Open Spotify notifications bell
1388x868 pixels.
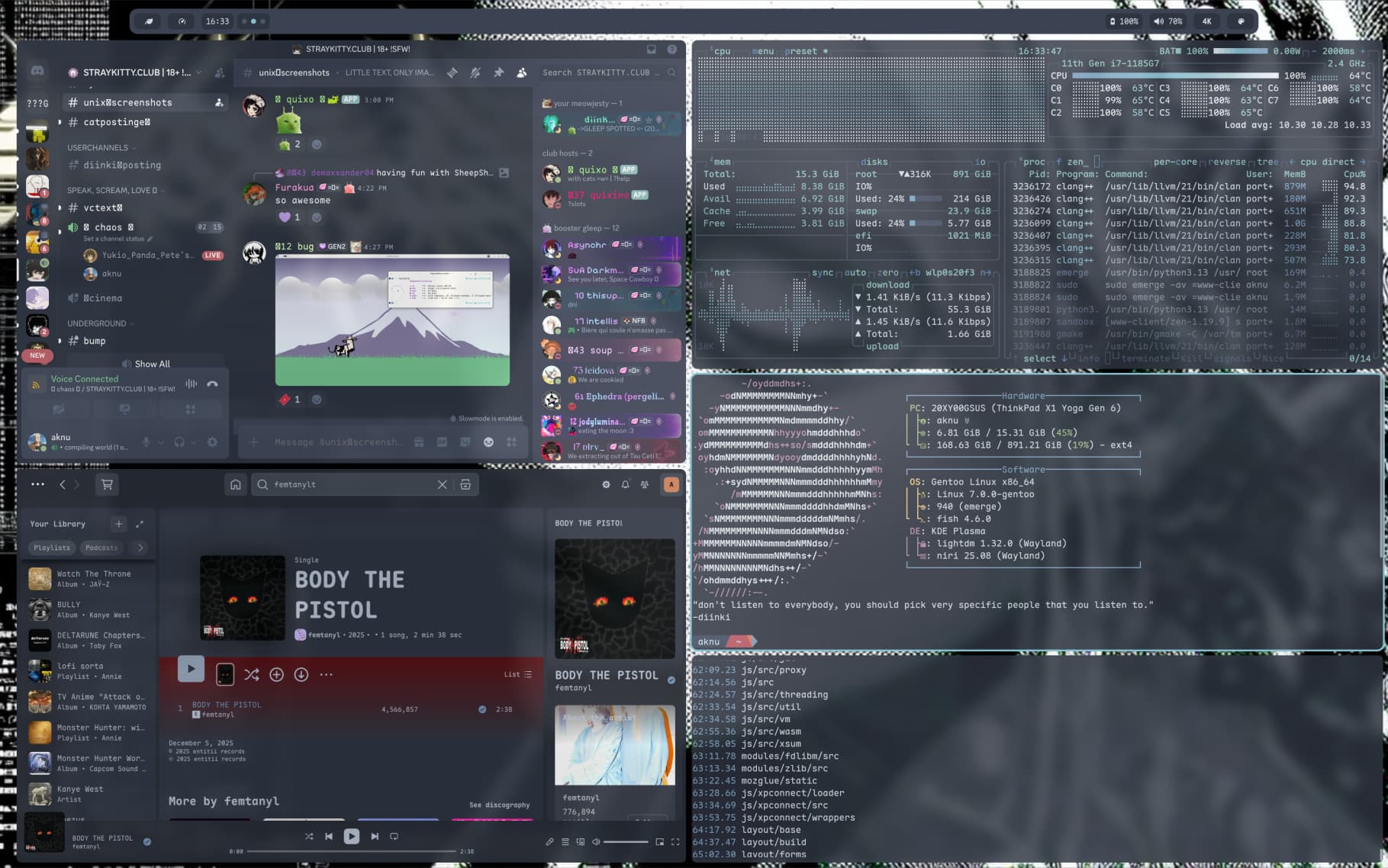[x=625, y=484]
